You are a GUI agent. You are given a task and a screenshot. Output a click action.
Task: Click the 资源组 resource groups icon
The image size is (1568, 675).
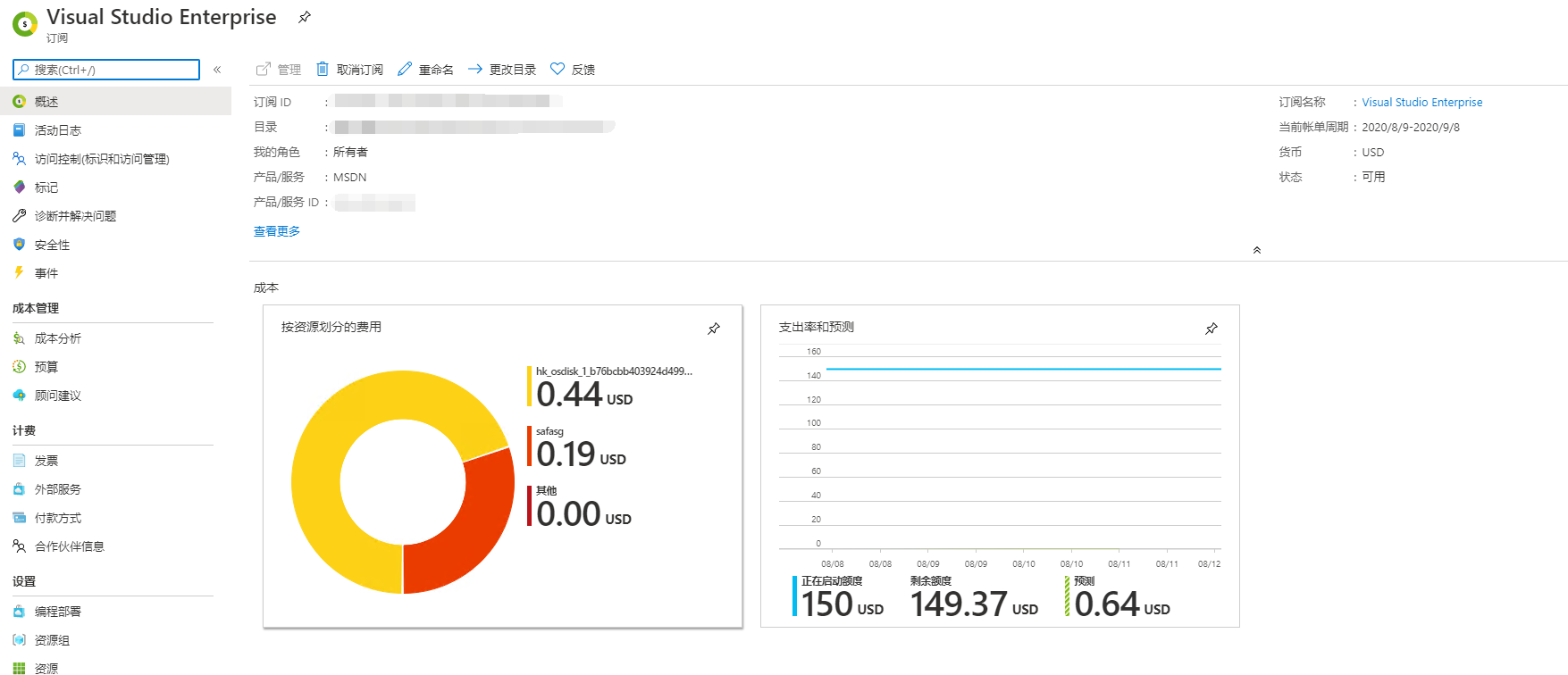pyautogui.click(x=19, y=640)
